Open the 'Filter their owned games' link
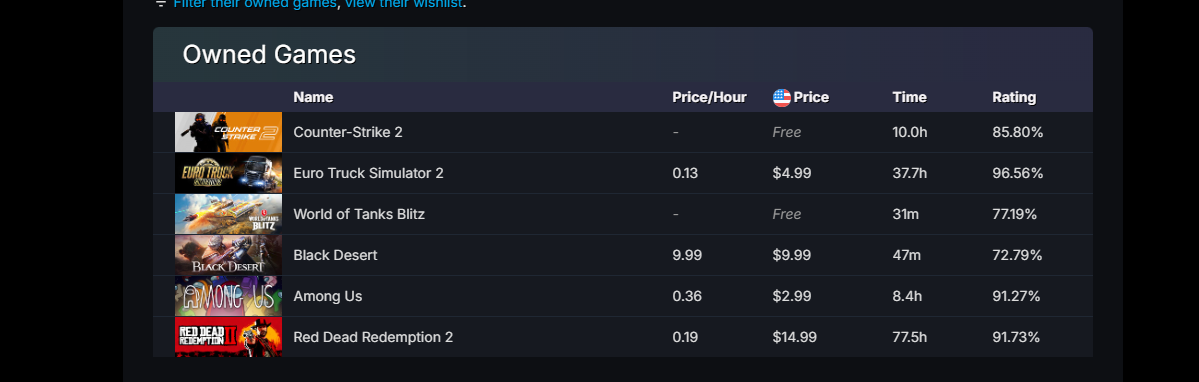This screenshot has width=1199, height=382. click(255, 4)
